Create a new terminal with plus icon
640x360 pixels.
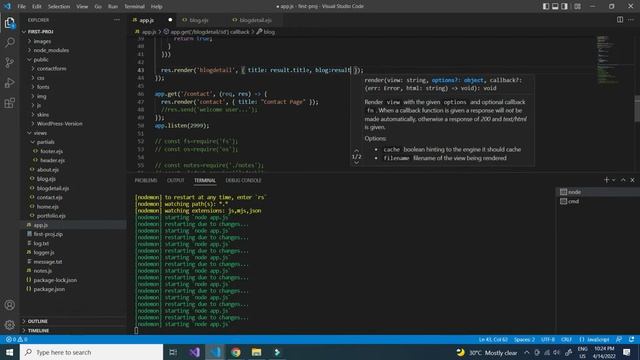tap(606, 180)
